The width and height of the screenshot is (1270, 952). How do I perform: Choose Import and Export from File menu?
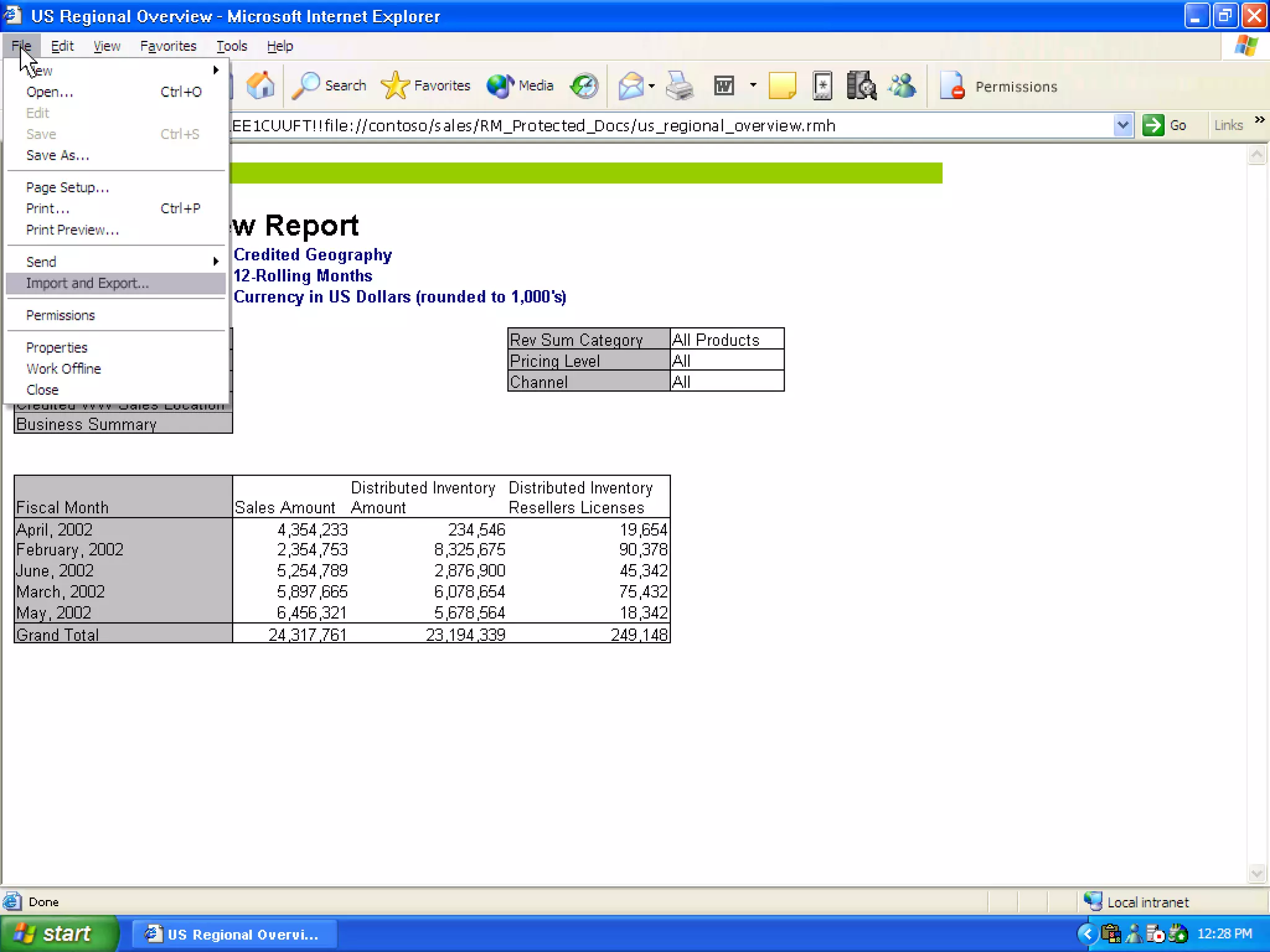[x=87, y=283]
